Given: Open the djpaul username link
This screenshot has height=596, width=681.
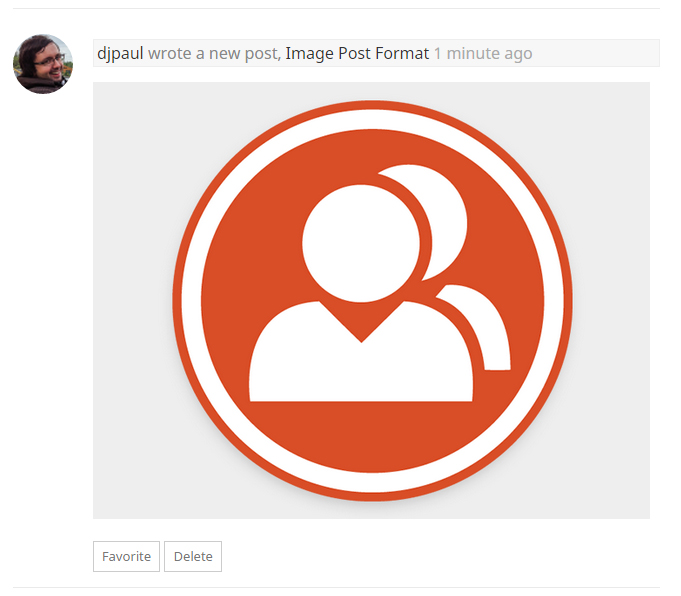Looking at the screenshot, I should 120,53.
